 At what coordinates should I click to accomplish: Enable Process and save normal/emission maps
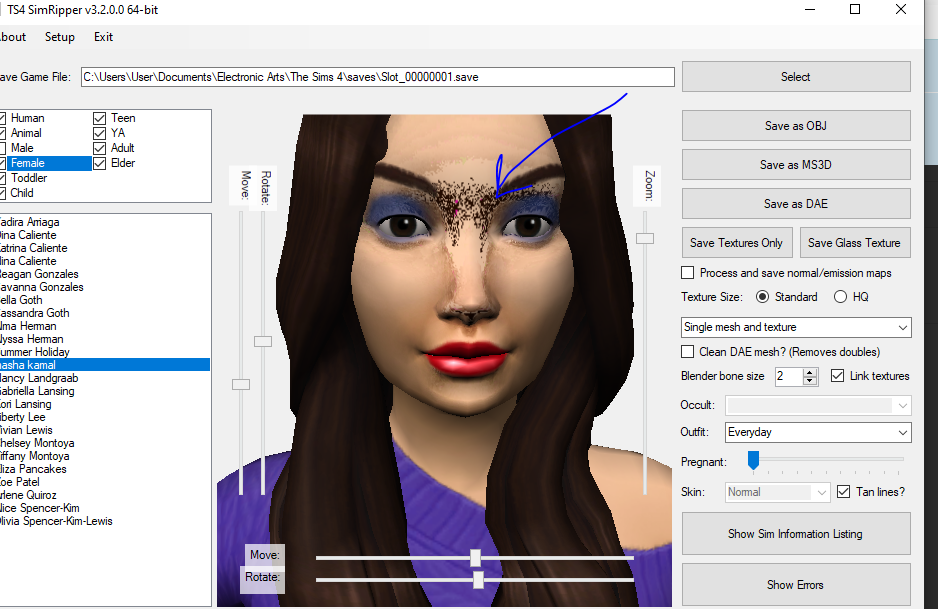[x=687, y=272]
